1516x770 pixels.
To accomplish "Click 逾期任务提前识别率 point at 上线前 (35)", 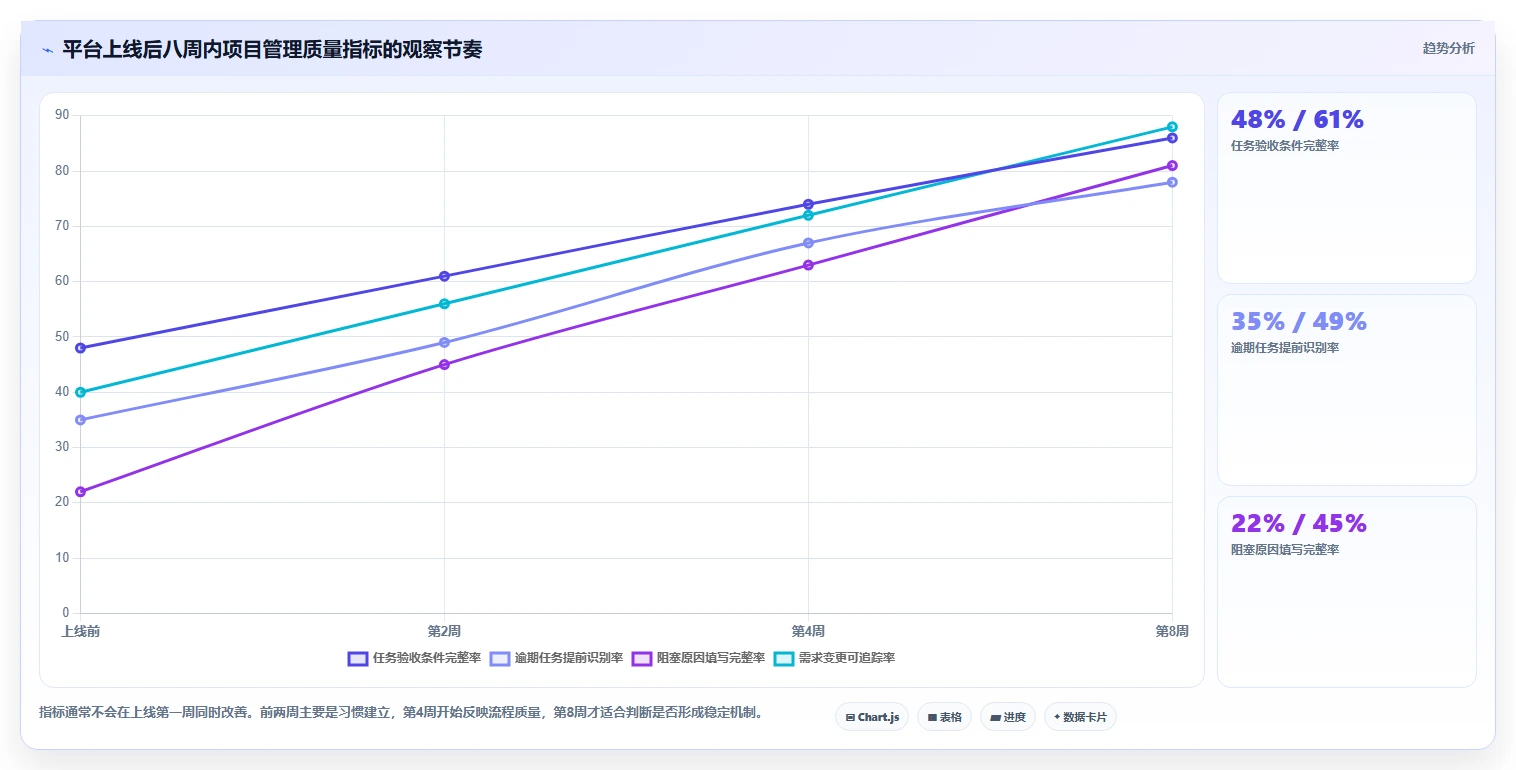I will click(x=80, y=420).
